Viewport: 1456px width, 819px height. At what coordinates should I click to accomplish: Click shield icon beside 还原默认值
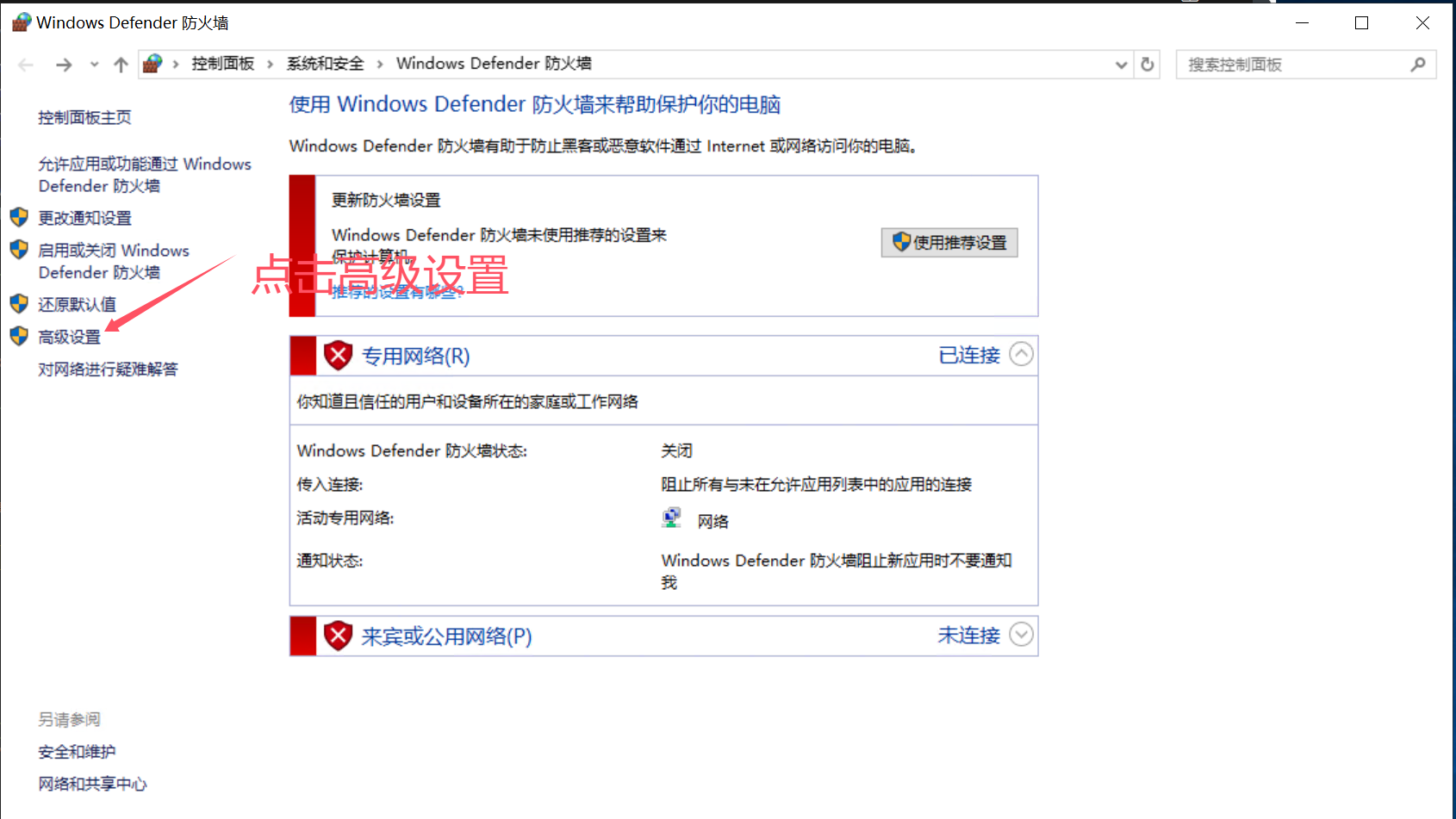(19, 303)
